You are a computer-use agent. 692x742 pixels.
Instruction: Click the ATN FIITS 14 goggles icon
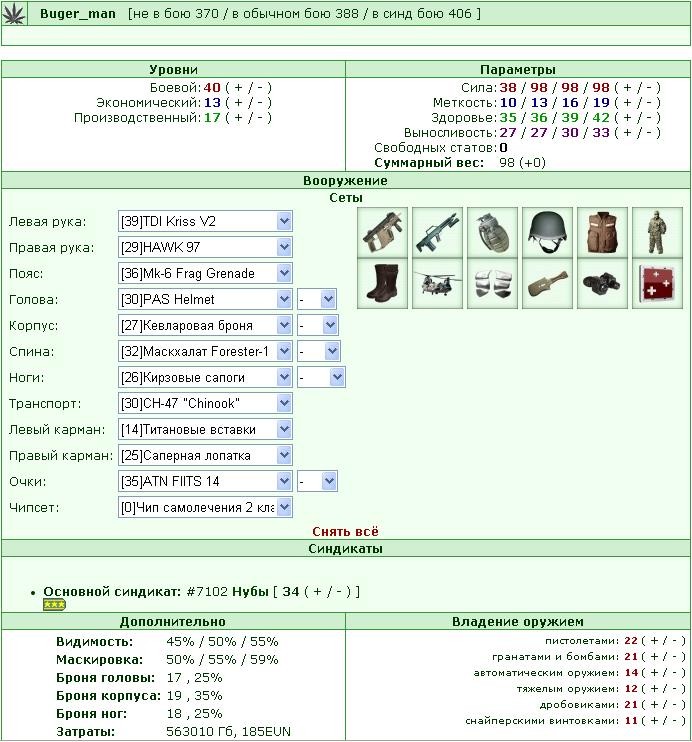click(602, 283)
